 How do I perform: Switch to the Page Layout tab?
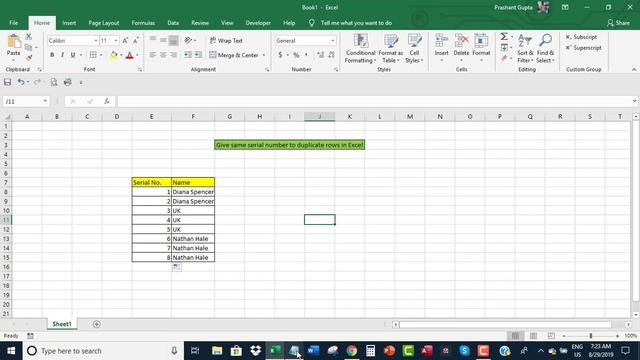point(104,23)
